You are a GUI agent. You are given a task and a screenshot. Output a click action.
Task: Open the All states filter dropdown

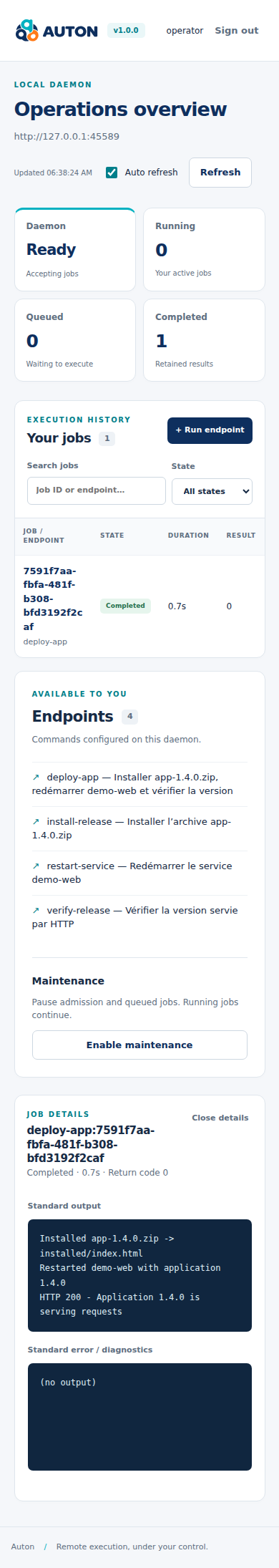tap(212, 491)
